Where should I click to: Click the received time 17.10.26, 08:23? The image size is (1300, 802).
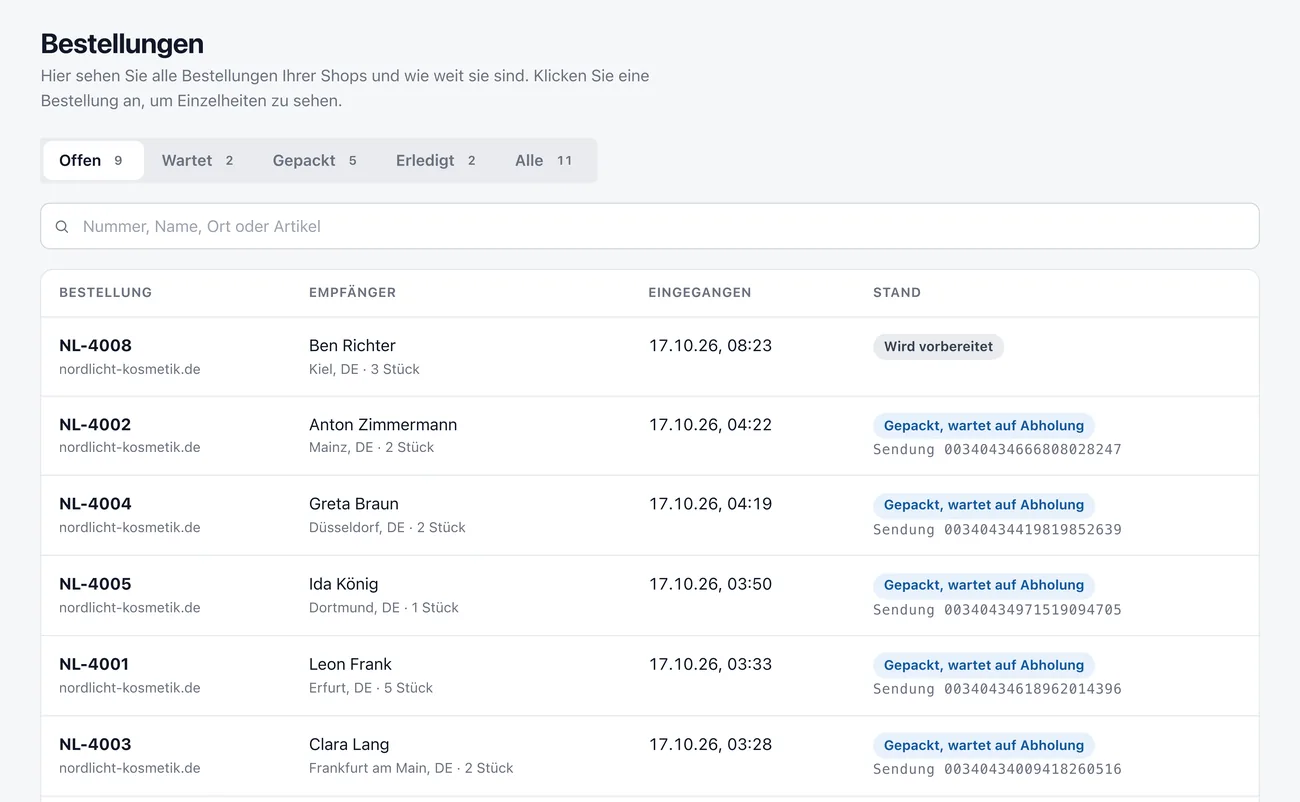[x=710, y=346]
